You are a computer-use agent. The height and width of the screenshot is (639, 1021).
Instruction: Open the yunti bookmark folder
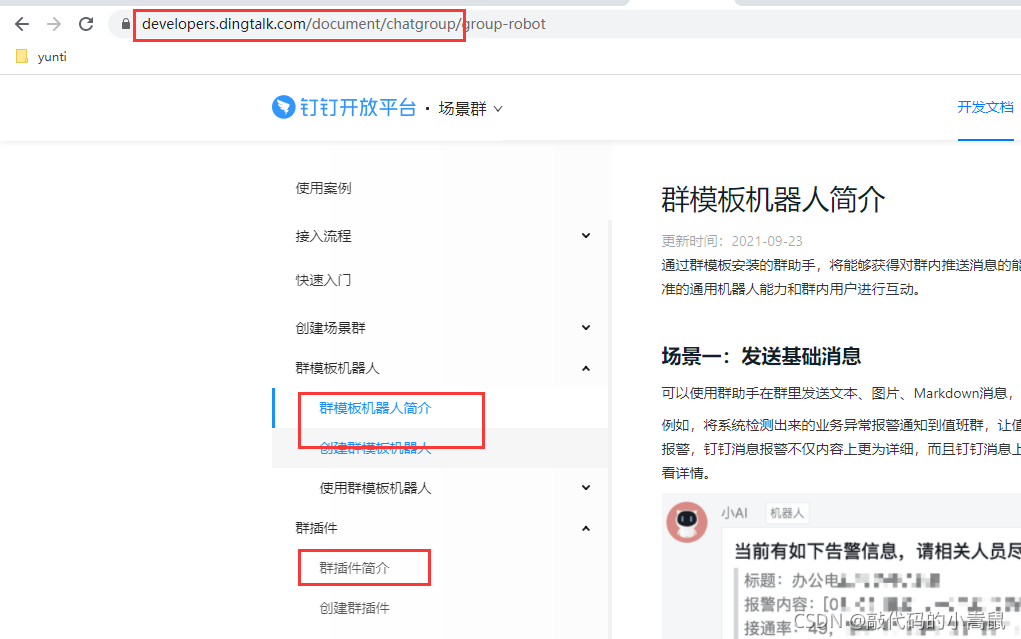click(x=41, y=57)
